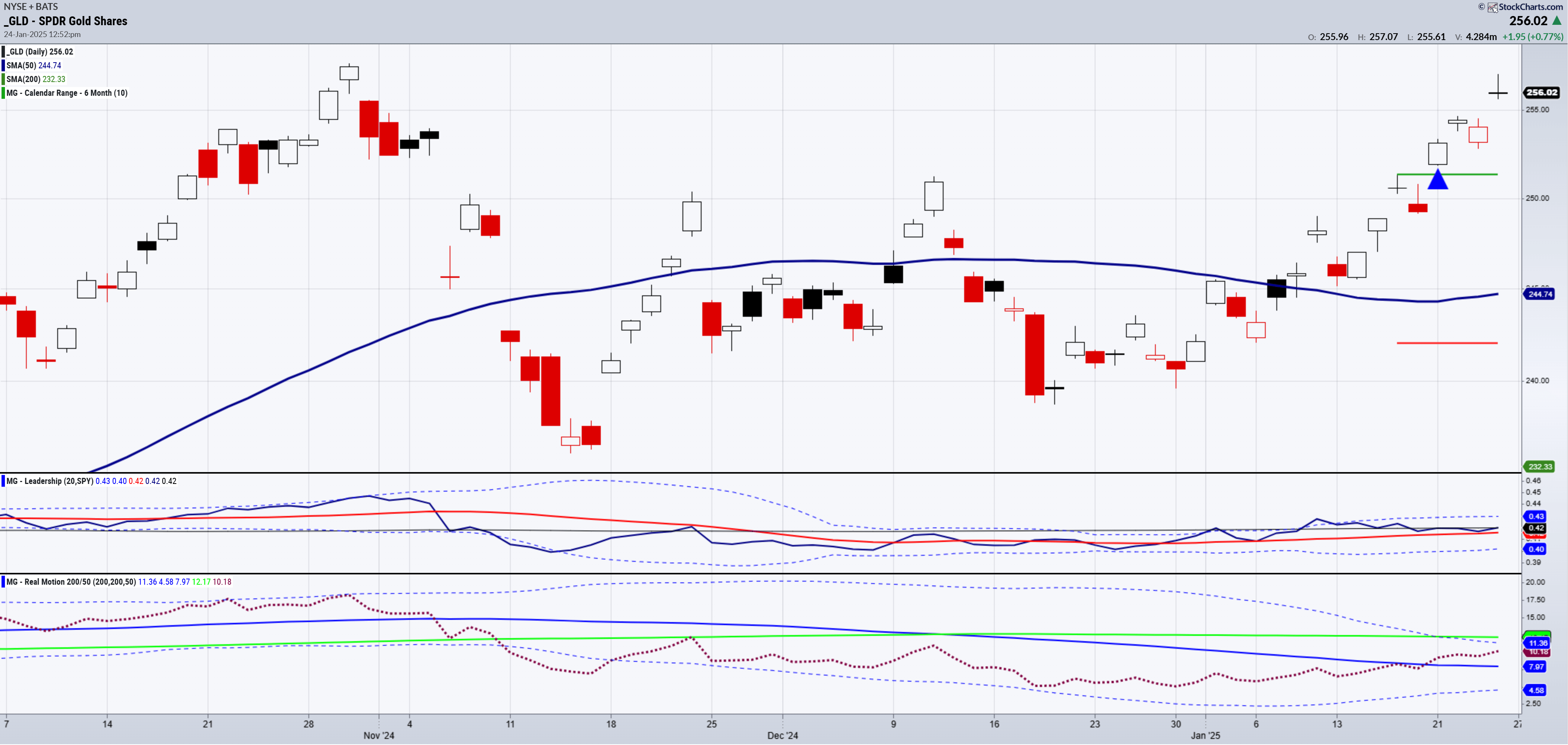The width and height of the screenshot is (1568, 745).
Task: Click the MG - Calendar Range legend entry
Action: click(x=67, y=93)
